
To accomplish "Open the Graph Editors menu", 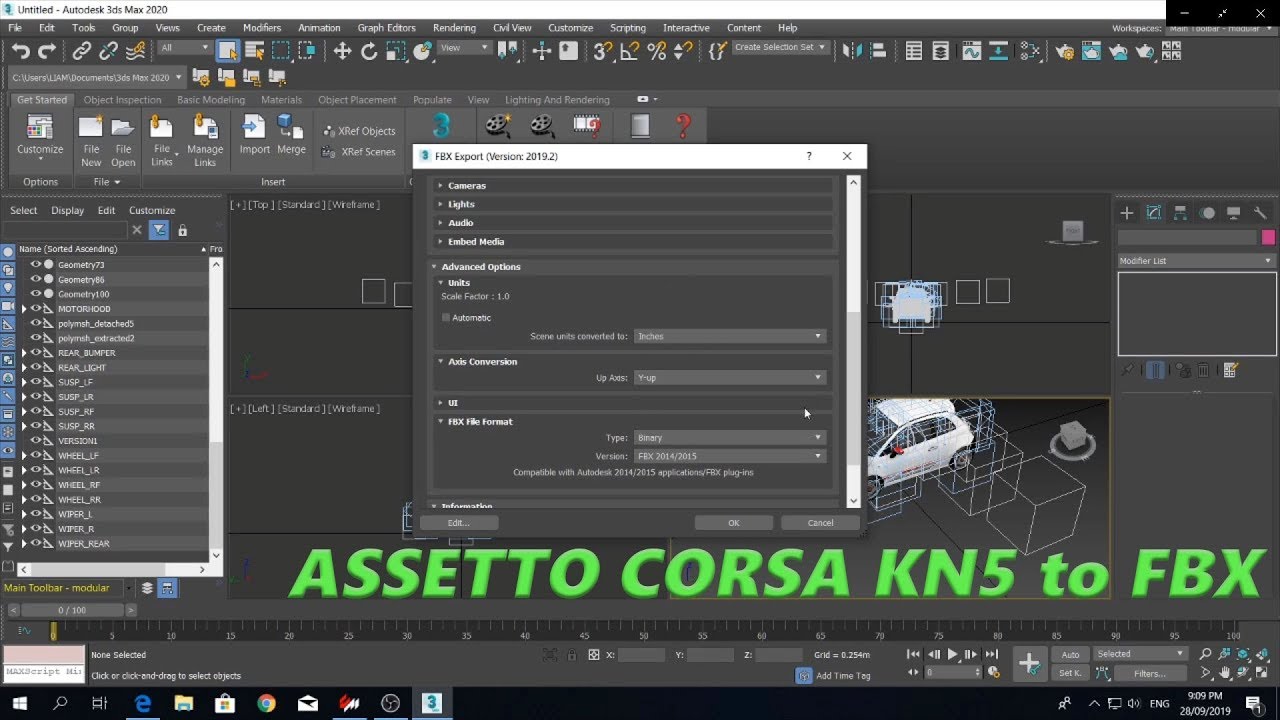I will click(386, 28).
